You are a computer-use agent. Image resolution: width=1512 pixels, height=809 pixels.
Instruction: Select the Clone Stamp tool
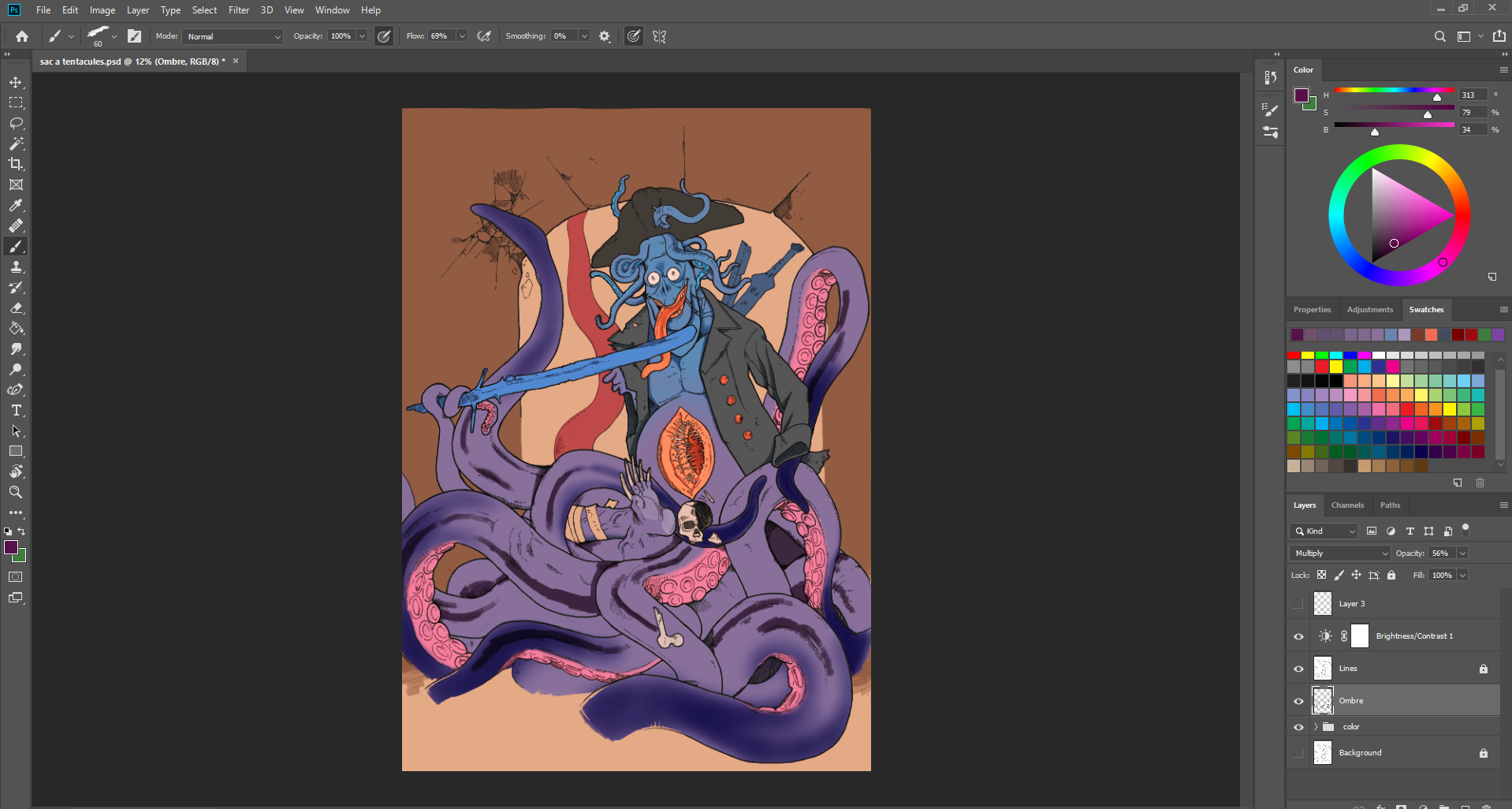(x=16, y=267)
